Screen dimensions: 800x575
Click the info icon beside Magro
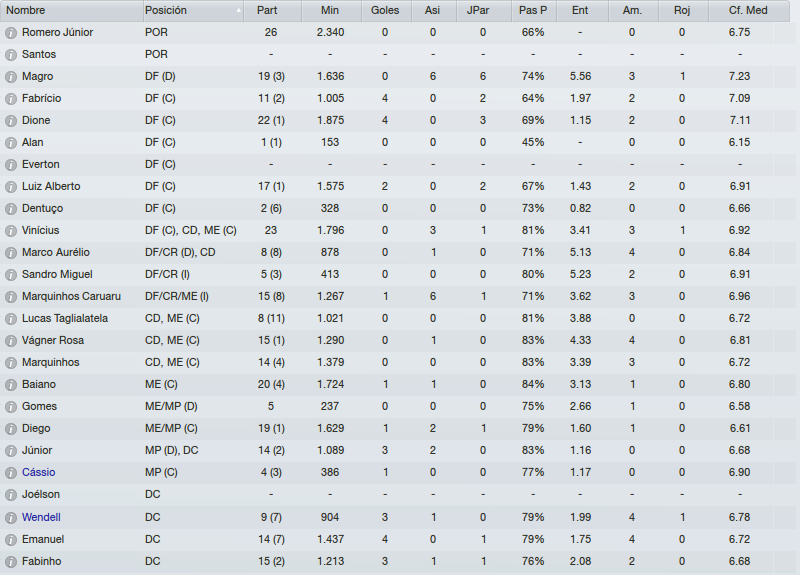click(x=11, y=77)
